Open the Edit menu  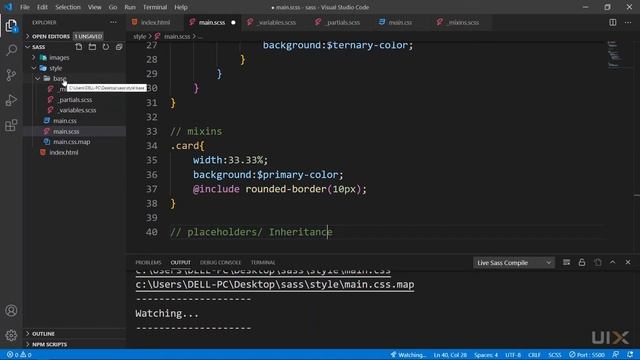42,7
